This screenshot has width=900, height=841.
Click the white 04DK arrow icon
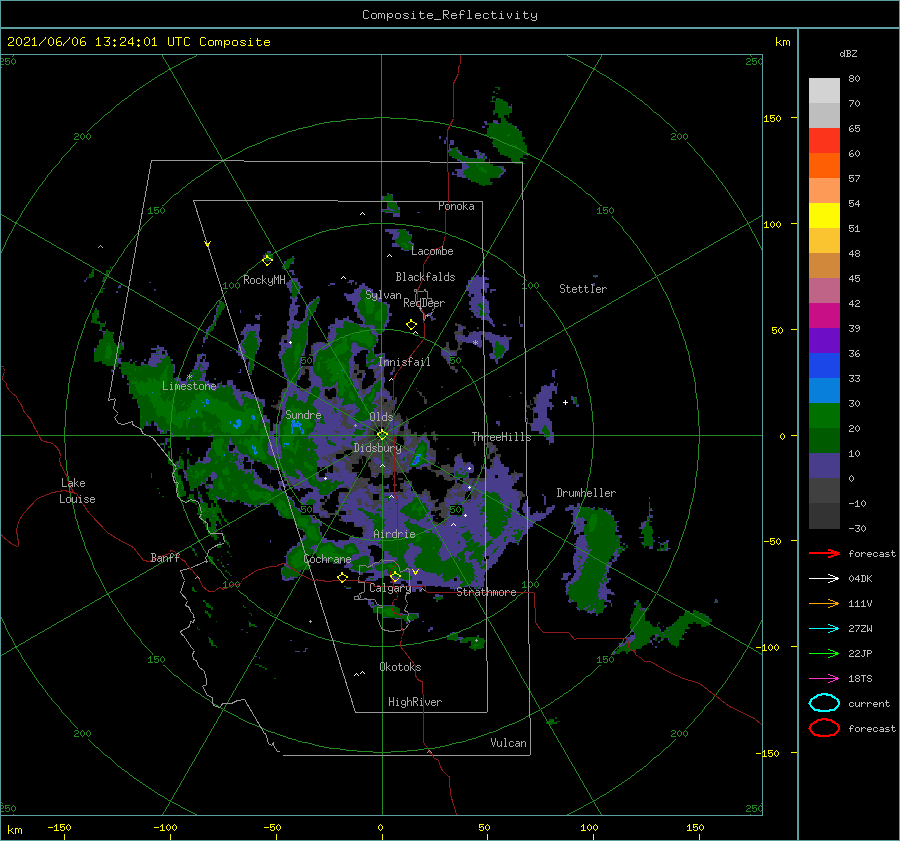click(x=824, y=579)
